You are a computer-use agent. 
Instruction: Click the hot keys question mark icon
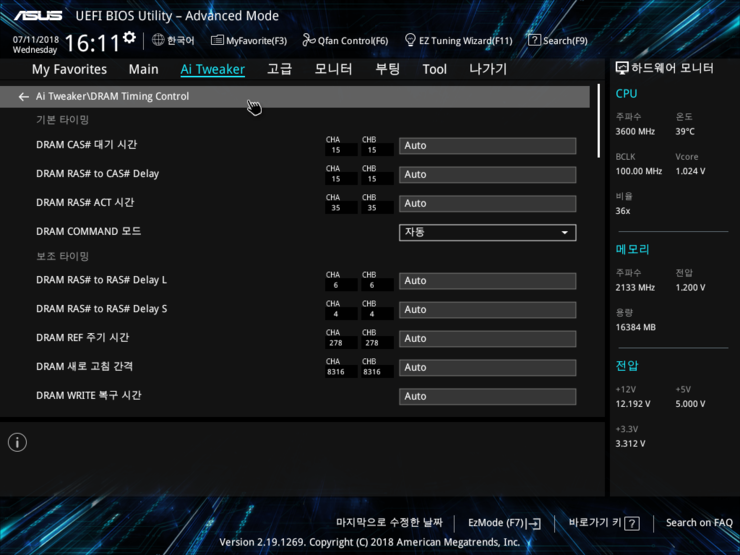click(x=631, y=523)
